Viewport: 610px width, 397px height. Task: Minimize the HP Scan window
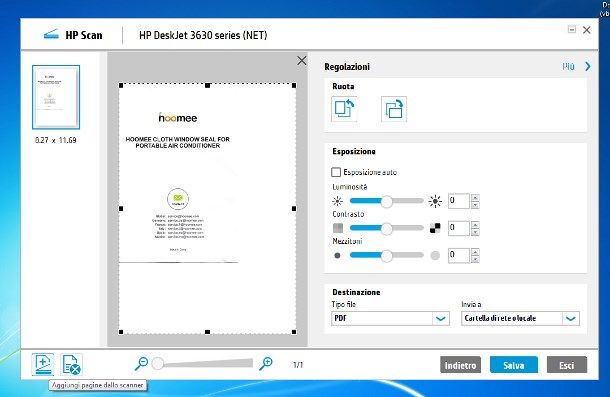tap(571, 30)
